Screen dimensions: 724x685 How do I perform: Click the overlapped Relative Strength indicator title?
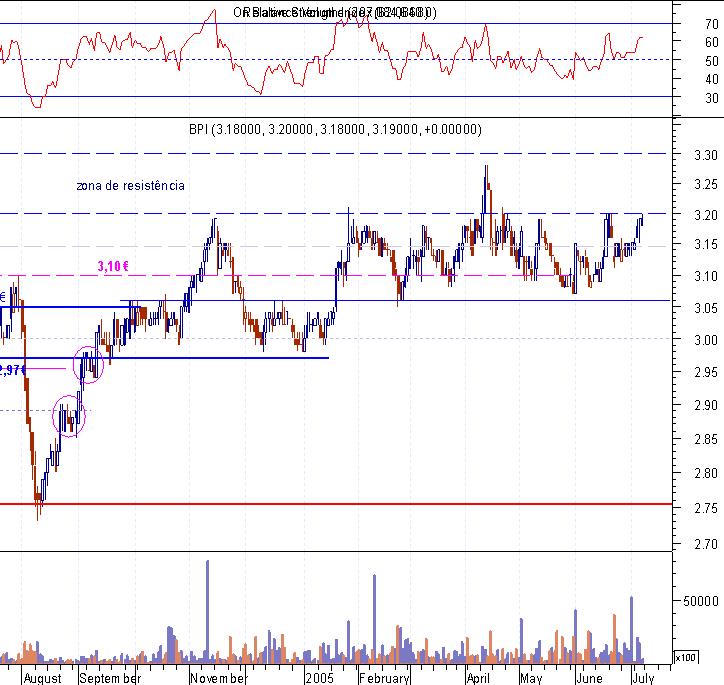pyautogui.click(x=335, y=12)
